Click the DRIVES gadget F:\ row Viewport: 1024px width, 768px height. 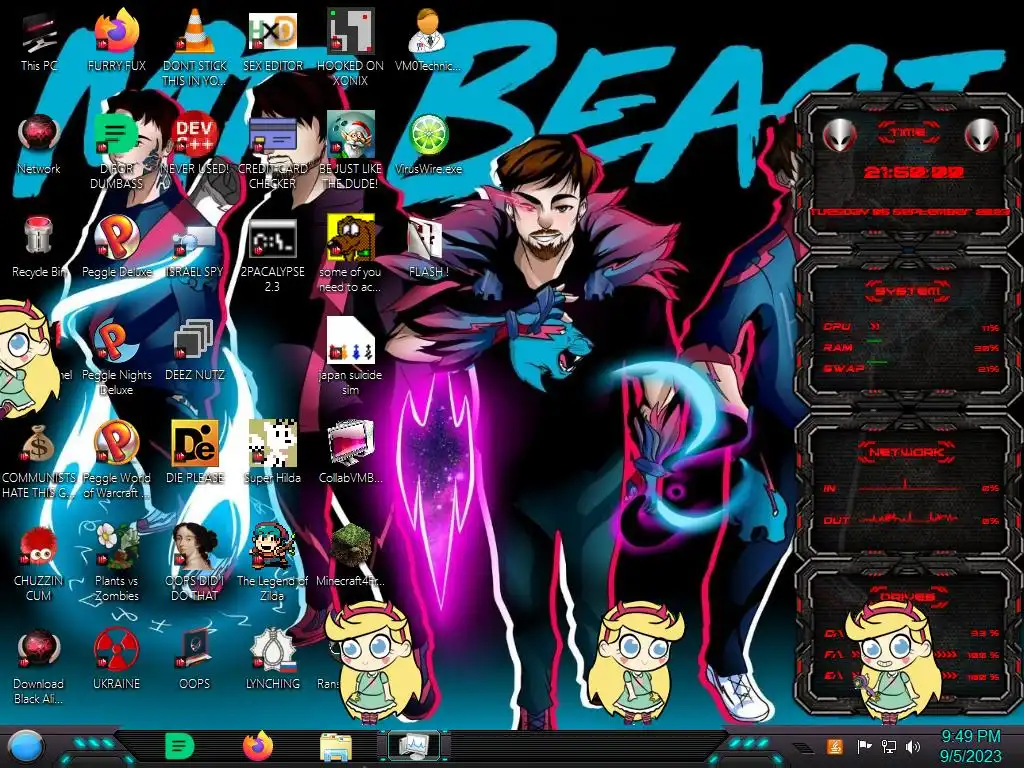point(910,654)
